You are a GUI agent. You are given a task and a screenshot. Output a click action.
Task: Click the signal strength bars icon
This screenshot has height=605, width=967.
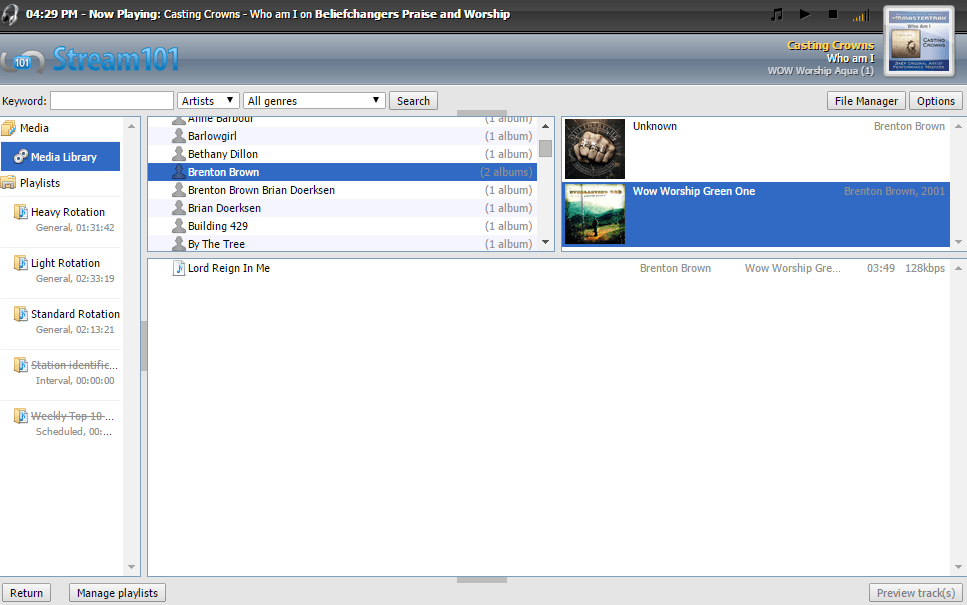coord(860,15)
